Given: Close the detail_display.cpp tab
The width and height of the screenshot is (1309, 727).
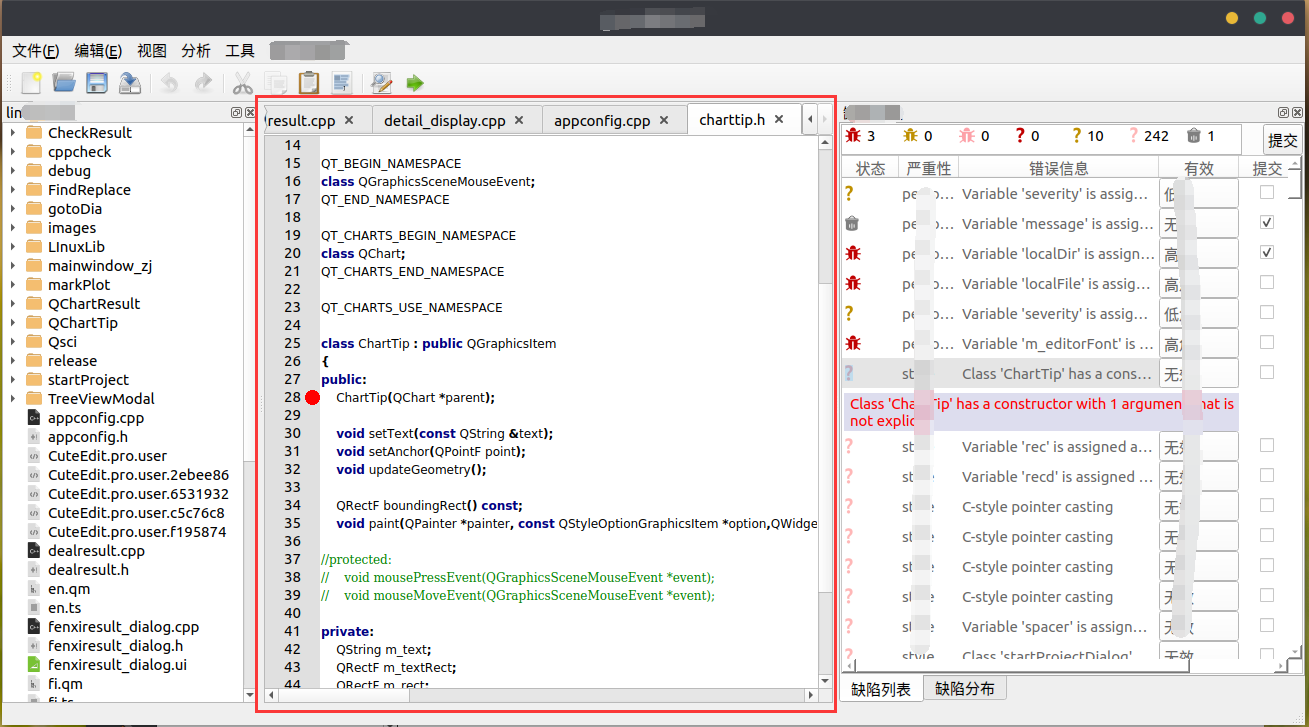Looking at the screenshot, I should (x=519, y=120).
